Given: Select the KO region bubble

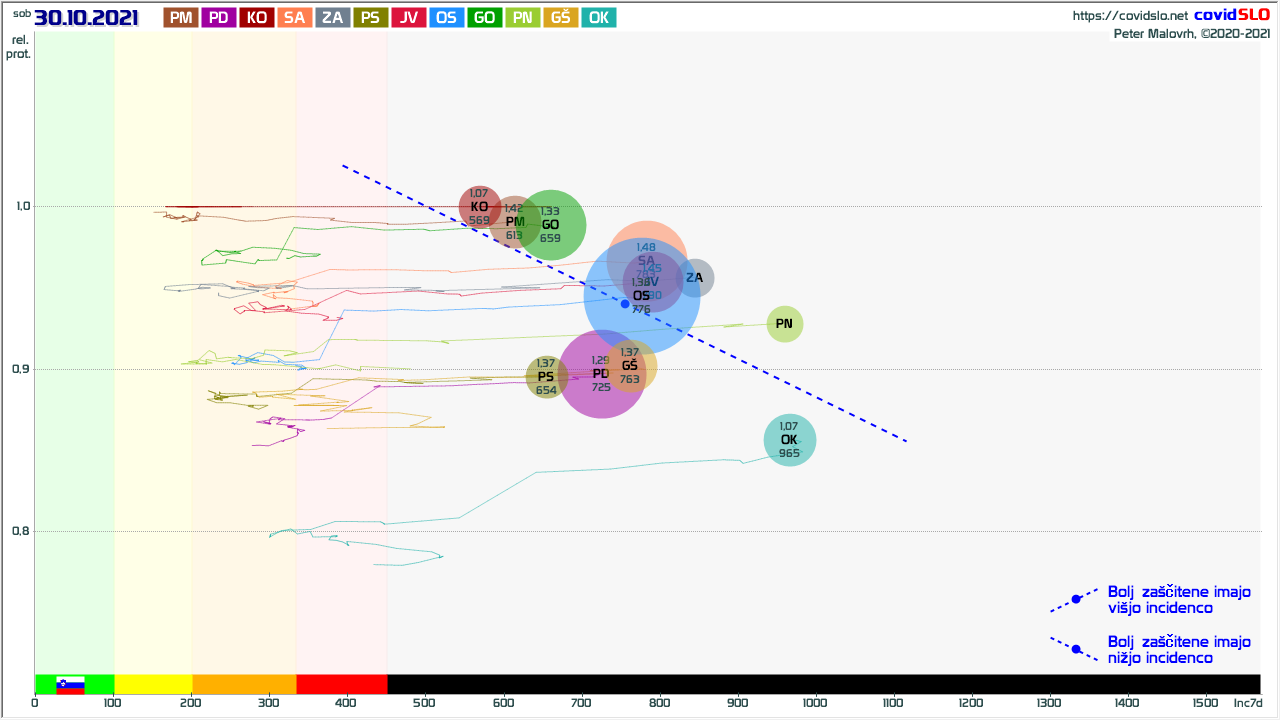Looking at the screenshot, I should point(478,207).
